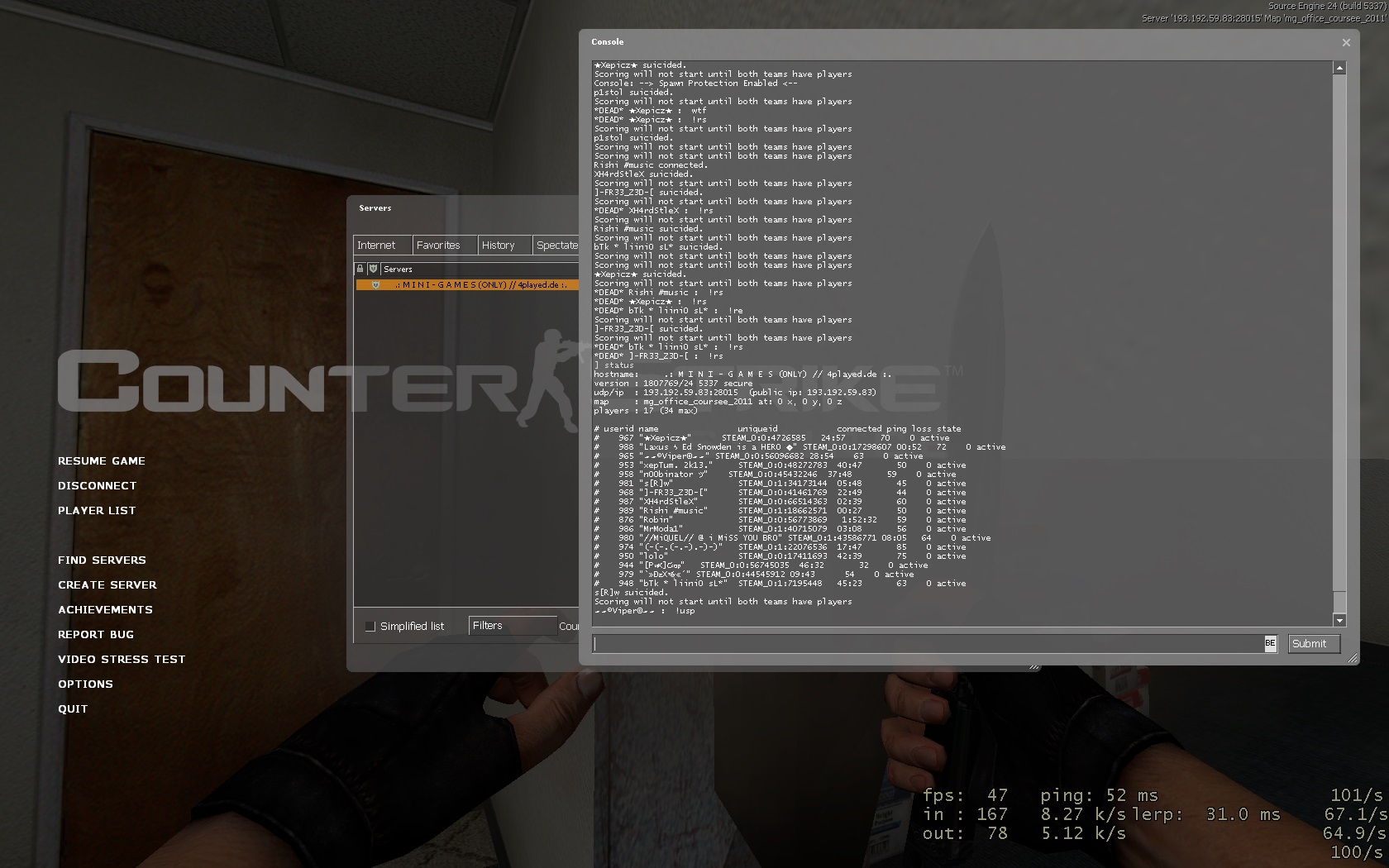Click the console scrollbar up arrow

[1339, 68]
